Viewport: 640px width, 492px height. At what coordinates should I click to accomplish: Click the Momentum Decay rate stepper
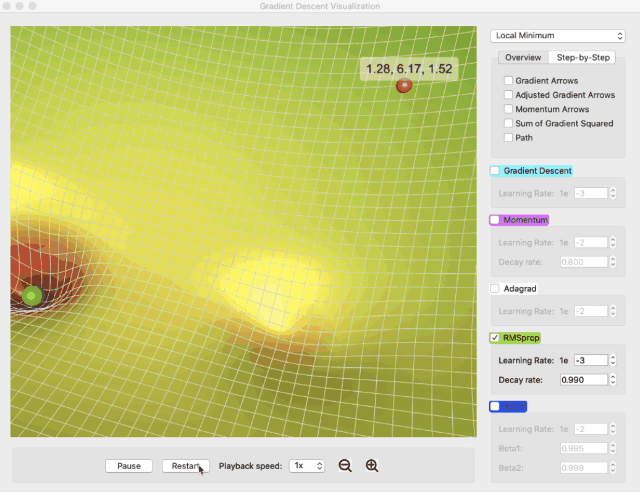[x=613, y=262]
